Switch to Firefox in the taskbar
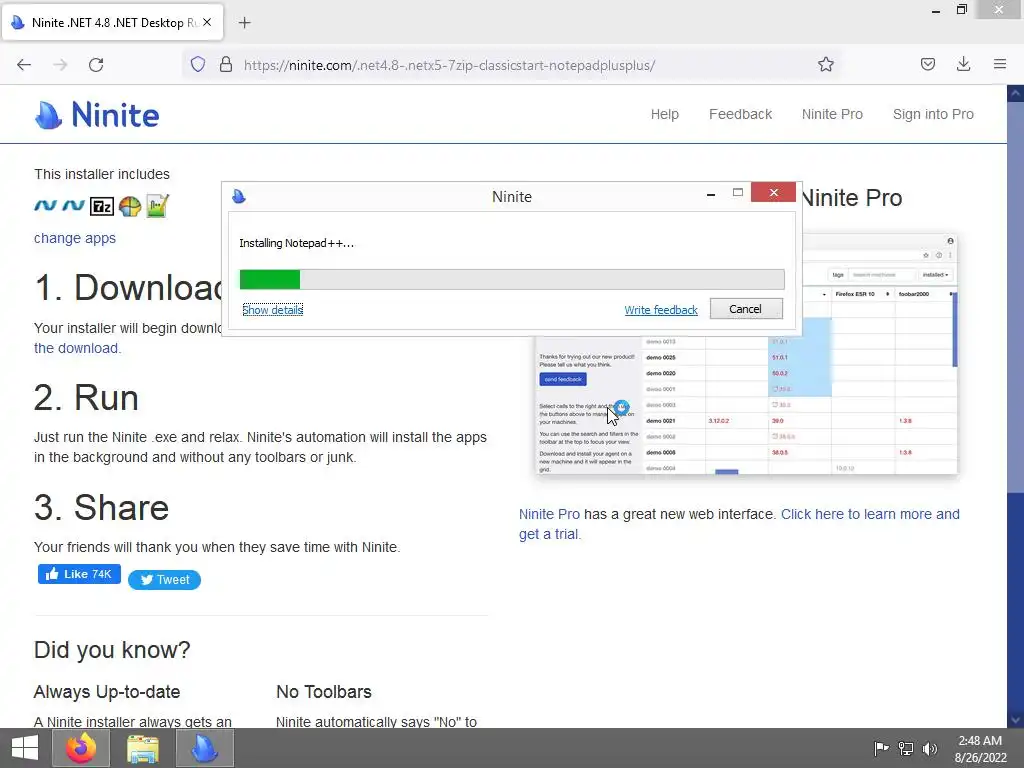Image resolution: width=1024 pixels, height=768 pixels. tap(81, 748)
